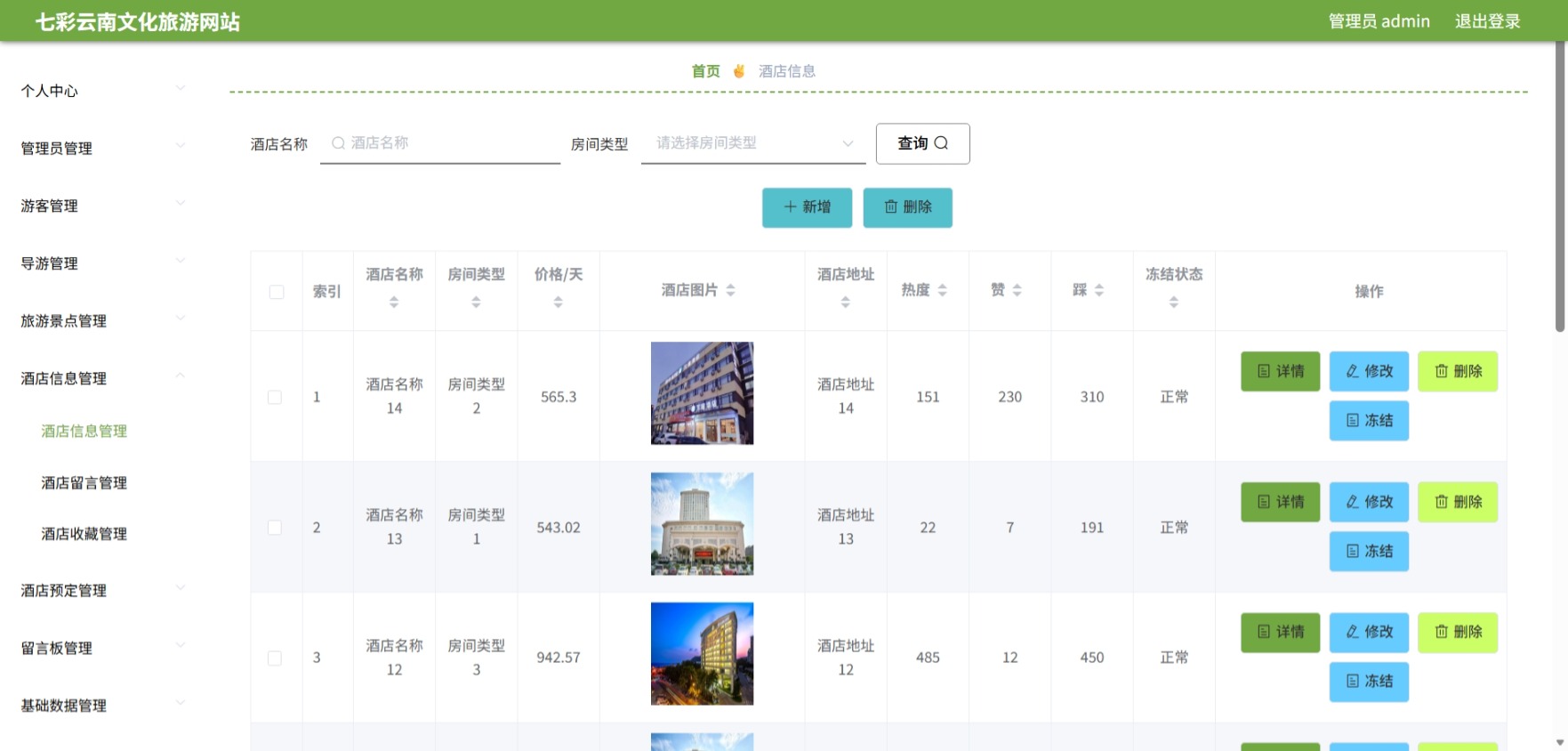1568x751 pixels.
Task: Click 冻结 for 酒店名称13
Action: (1369, 551)
